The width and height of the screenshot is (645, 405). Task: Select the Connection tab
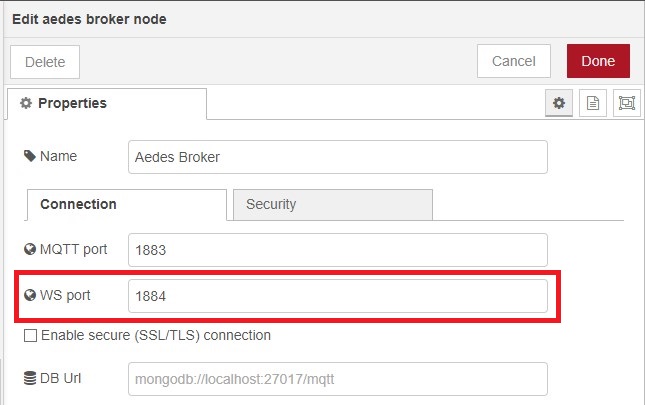[127, 204]
